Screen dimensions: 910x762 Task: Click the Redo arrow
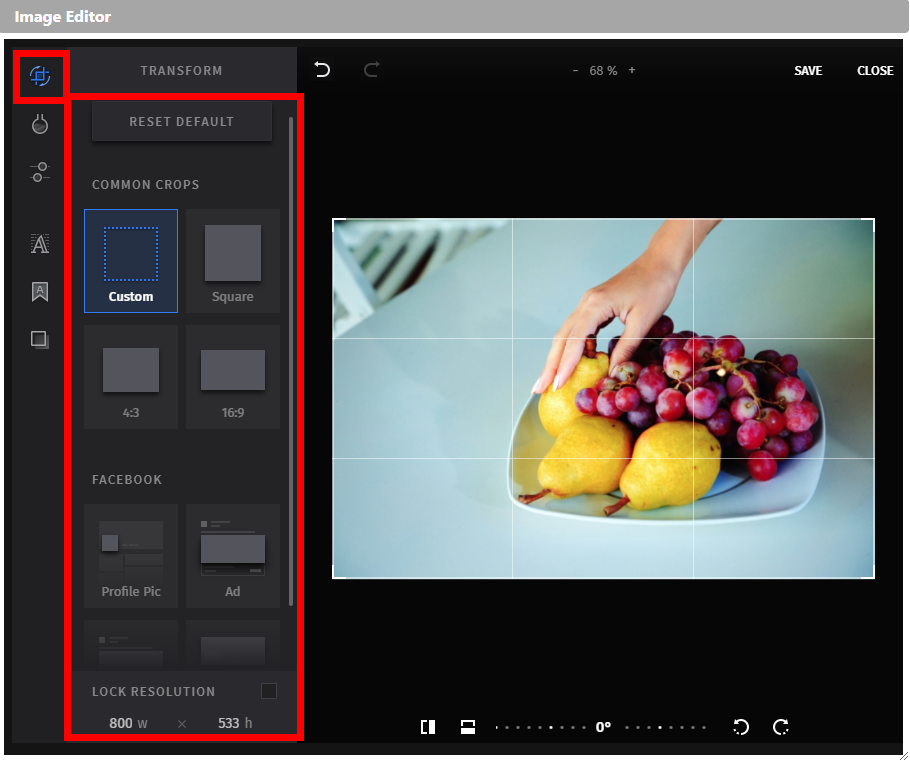371,70
